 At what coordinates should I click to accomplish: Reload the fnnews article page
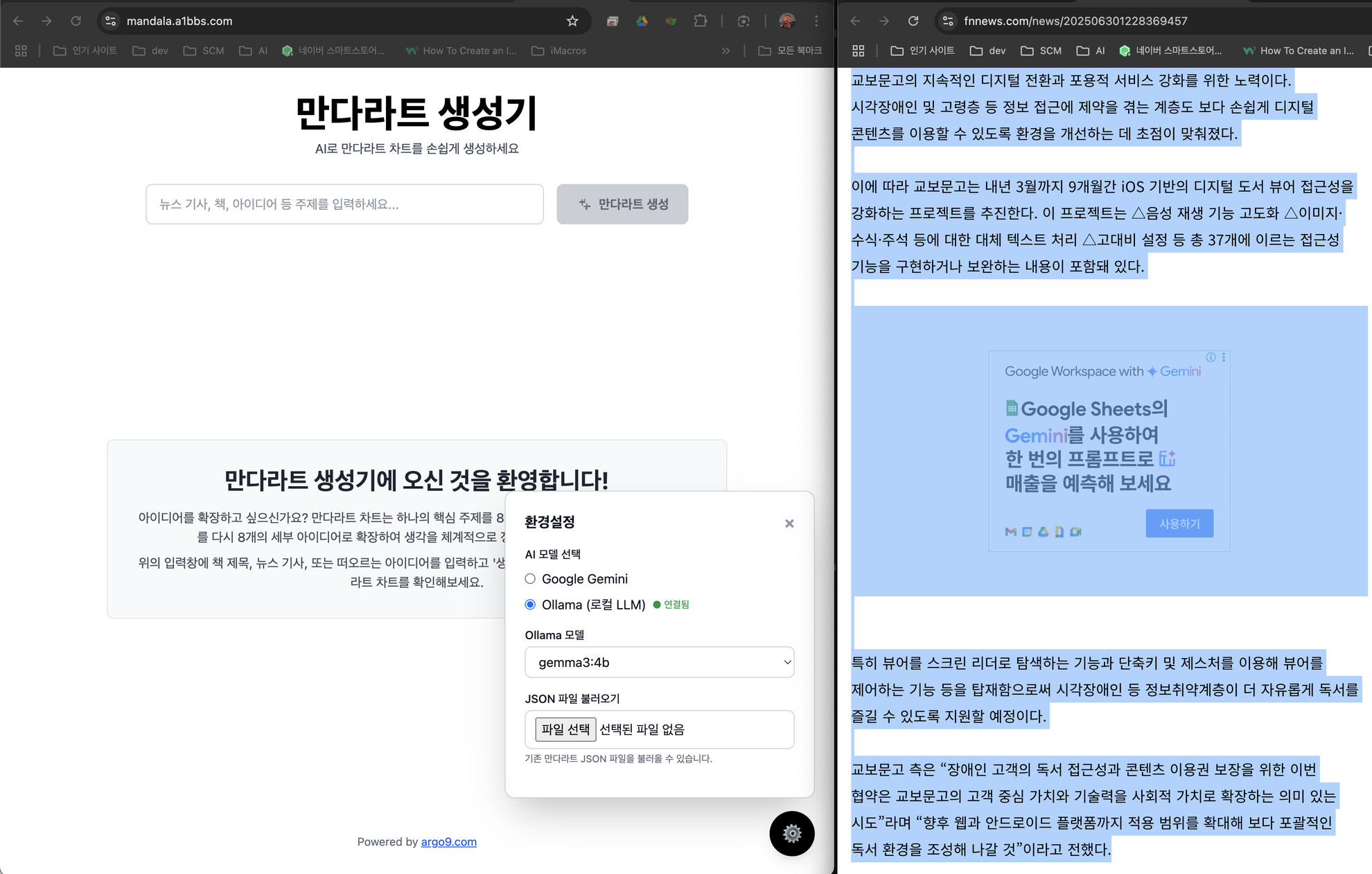(x=913, y=21)
